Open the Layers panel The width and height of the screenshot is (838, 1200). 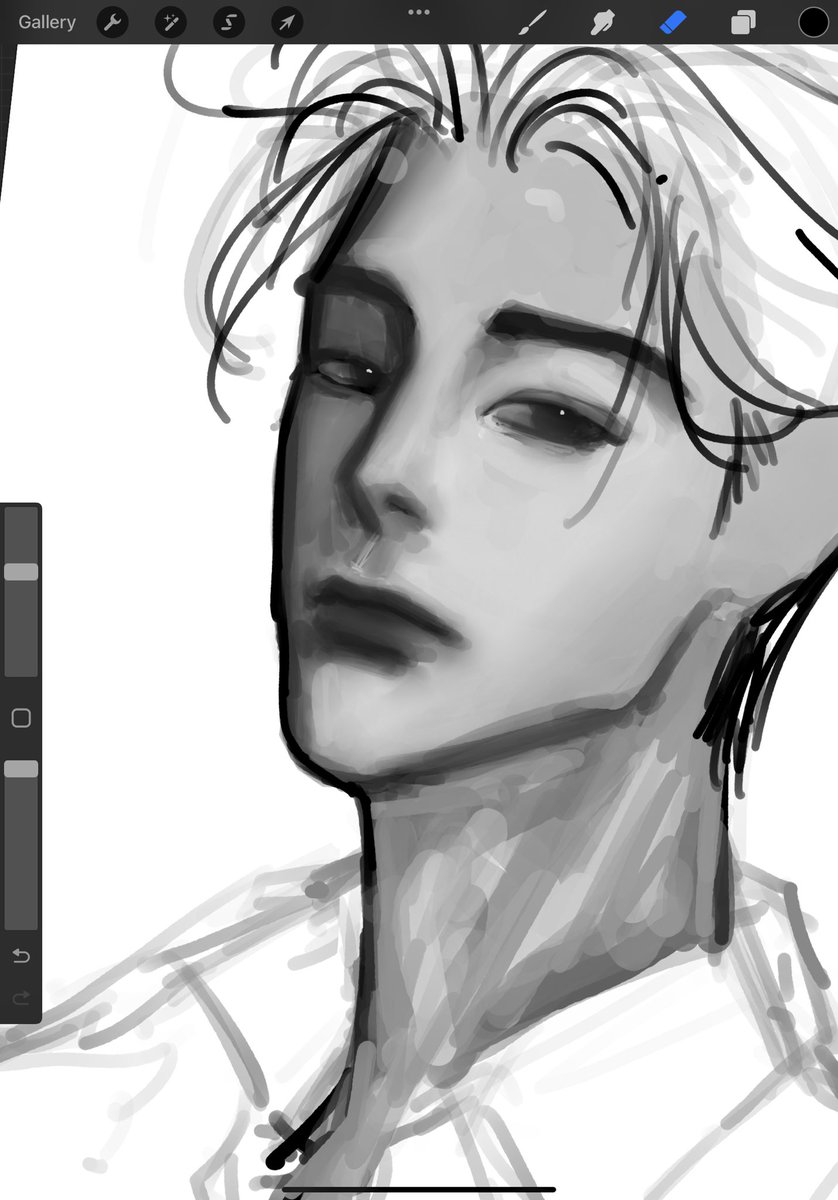click(x=743, y=22)
